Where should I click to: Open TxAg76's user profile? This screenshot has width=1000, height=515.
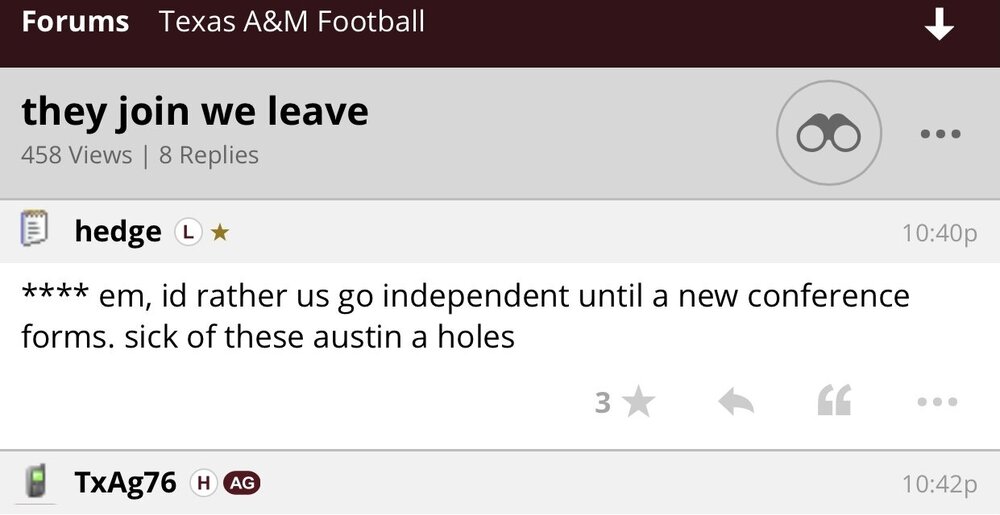125,483
